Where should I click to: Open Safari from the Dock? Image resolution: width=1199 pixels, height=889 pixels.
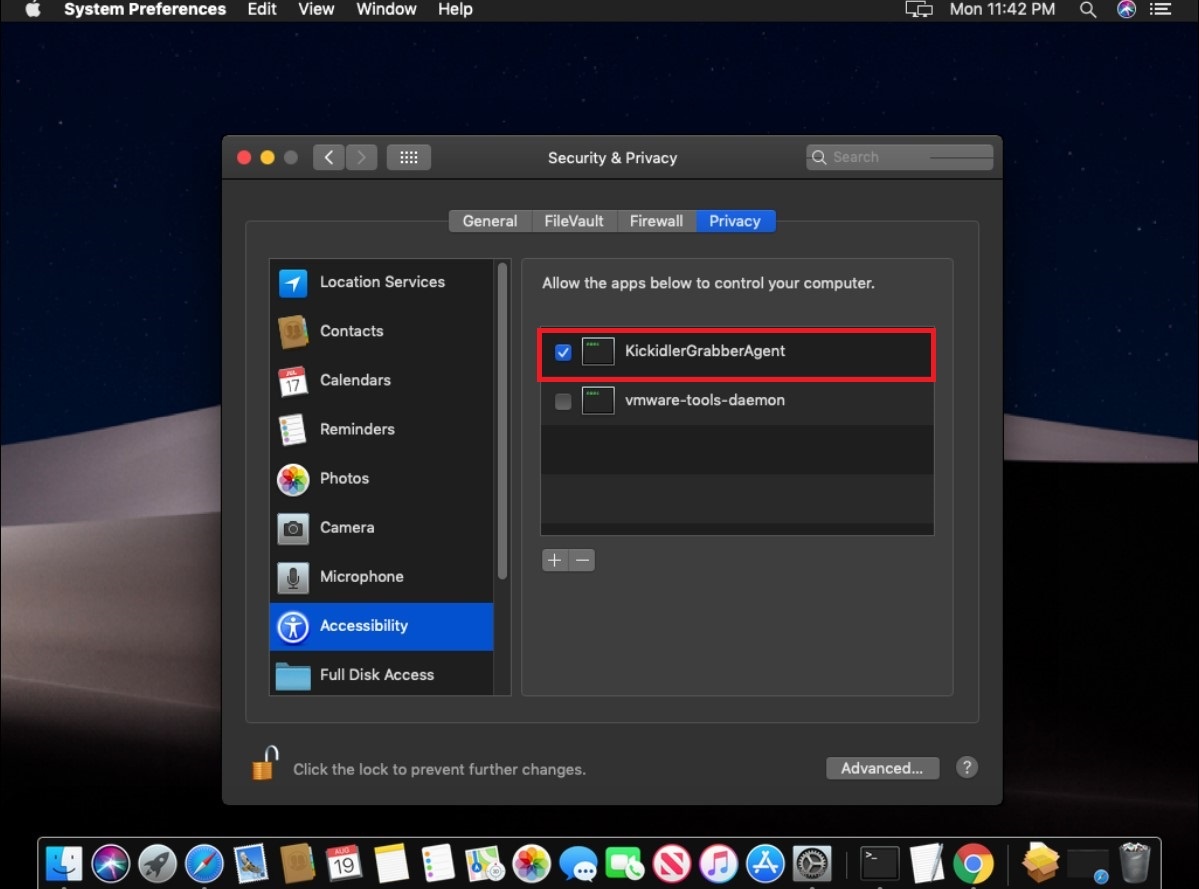[204, 864]
